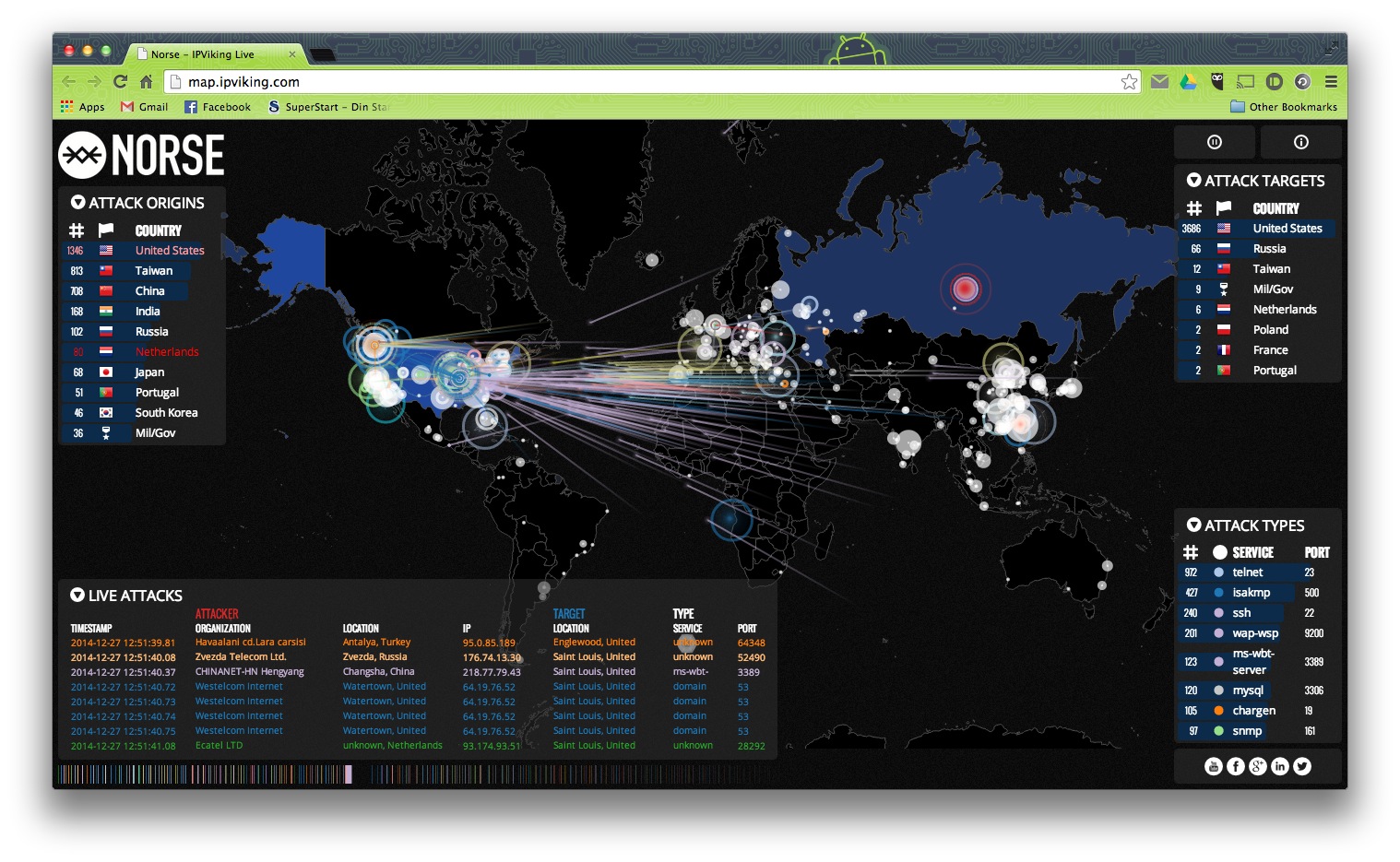Open Norse YouTube channel icon
Screen dimensions: 1400x862
click(1214, 766)
